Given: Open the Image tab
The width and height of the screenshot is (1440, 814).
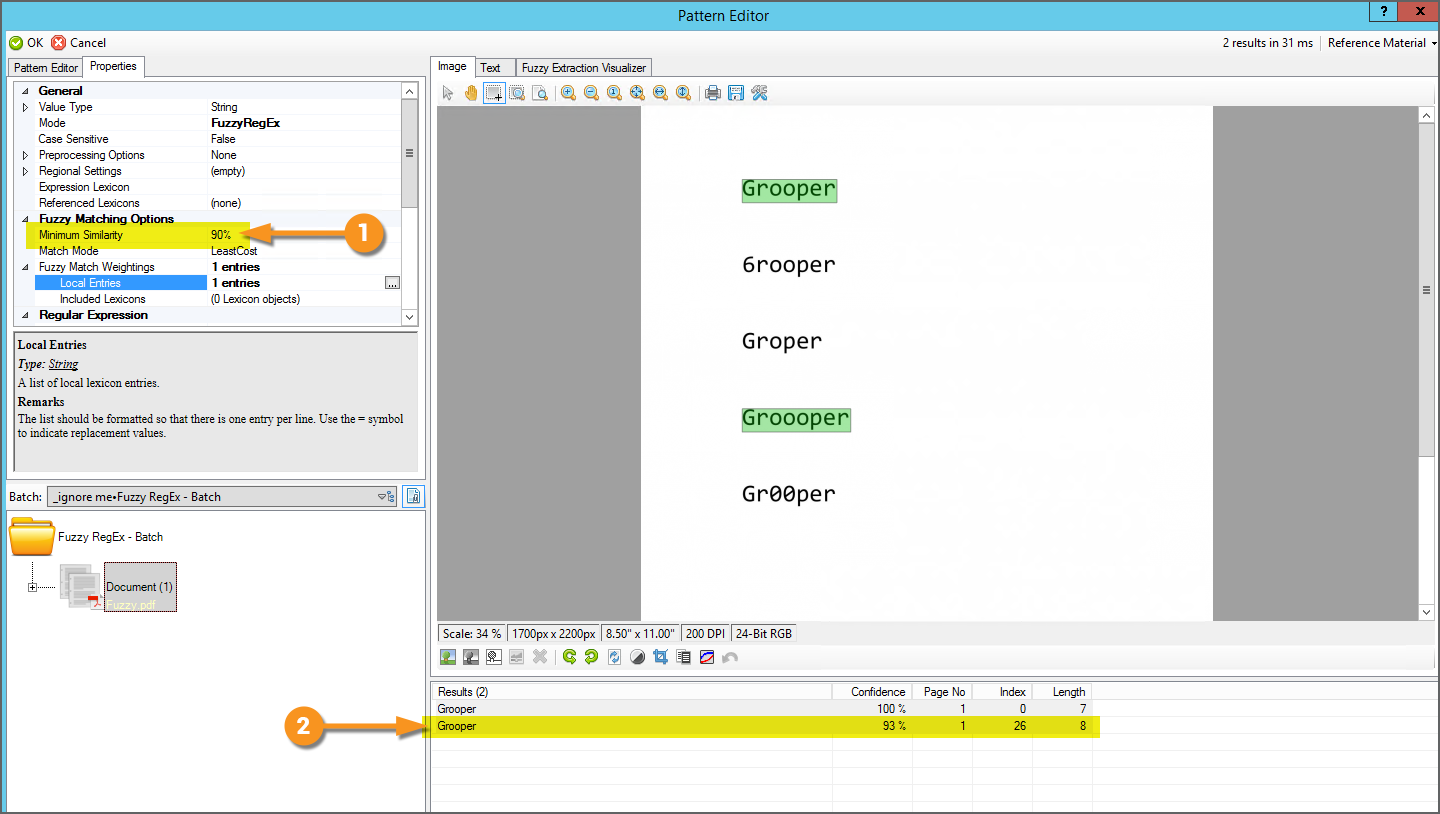Looking at the screenshot, I should point(452,66).
